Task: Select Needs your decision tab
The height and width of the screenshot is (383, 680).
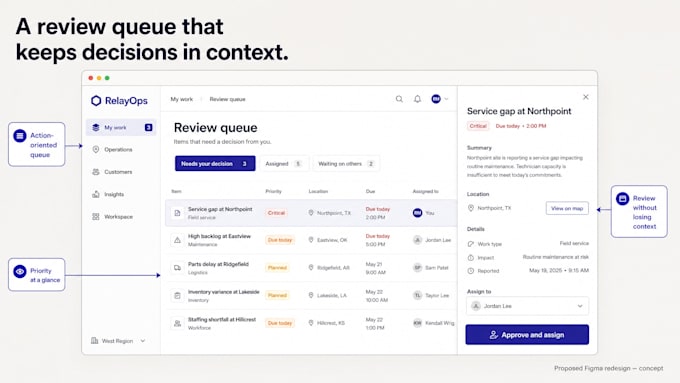Action: [215, 164]
